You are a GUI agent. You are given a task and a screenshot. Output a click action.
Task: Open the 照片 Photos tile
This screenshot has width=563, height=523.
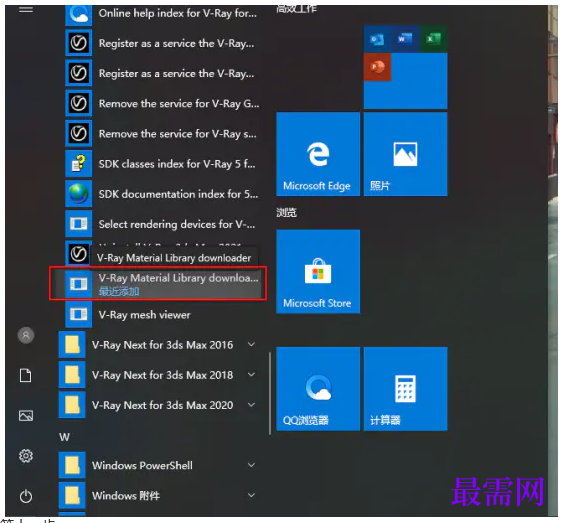click(405, 154)
